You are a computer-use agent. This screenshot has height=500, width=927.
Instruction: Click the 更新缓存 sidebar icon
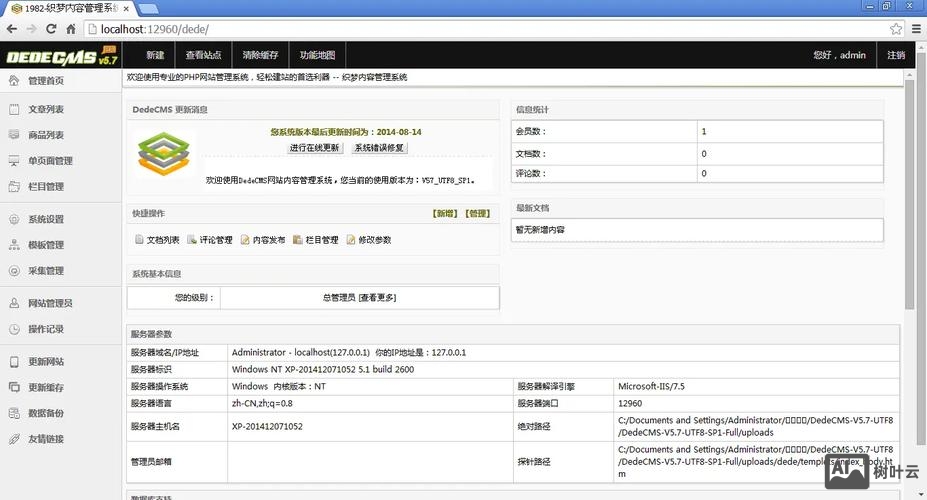[x=14, y=388]
